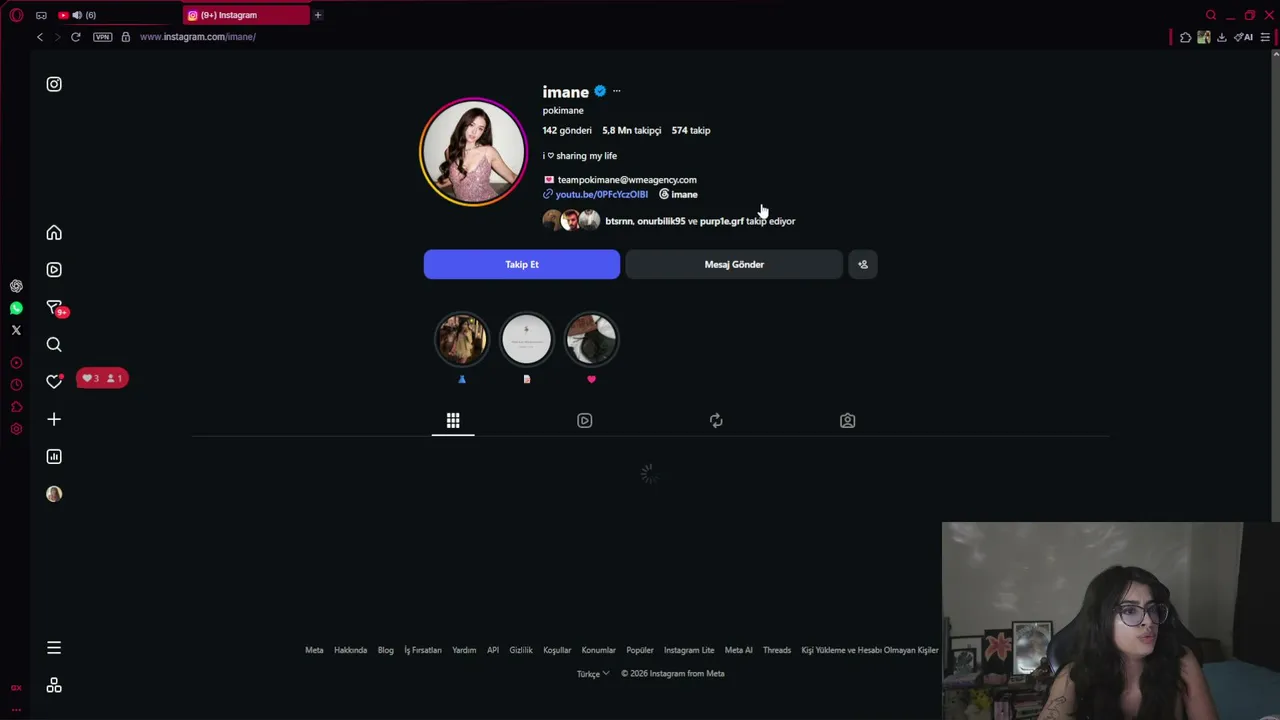
Task: Select the posts grid tab
Action: point(453,421)
